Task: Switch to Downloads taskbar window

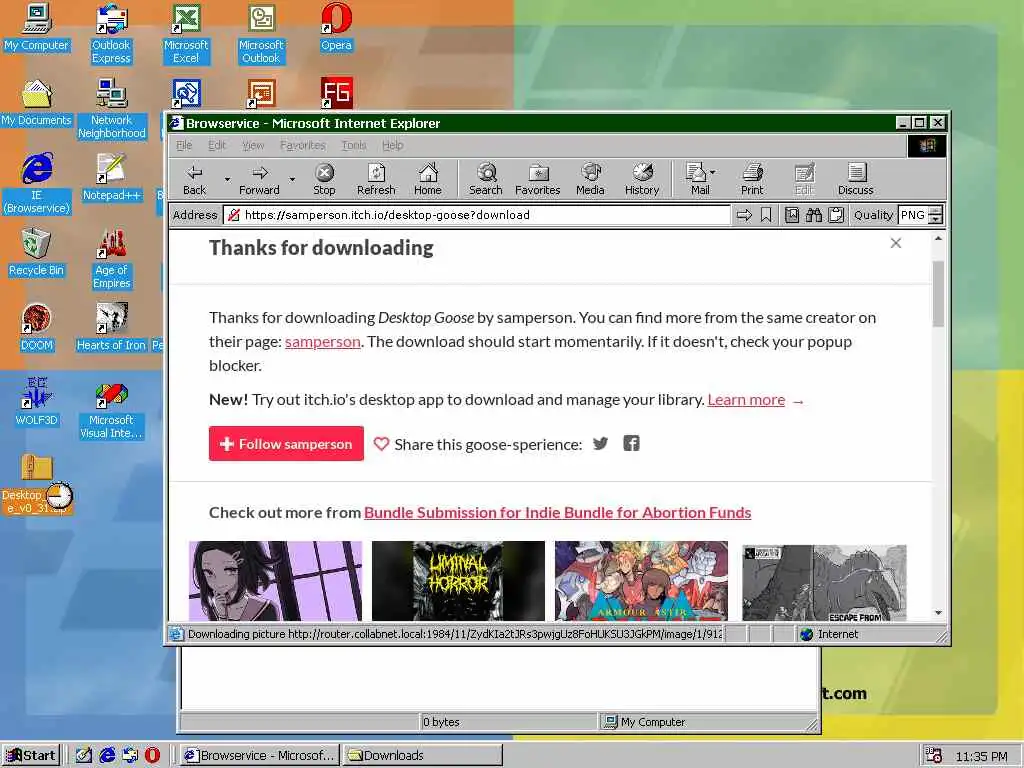Action: (x=423, y=755)
